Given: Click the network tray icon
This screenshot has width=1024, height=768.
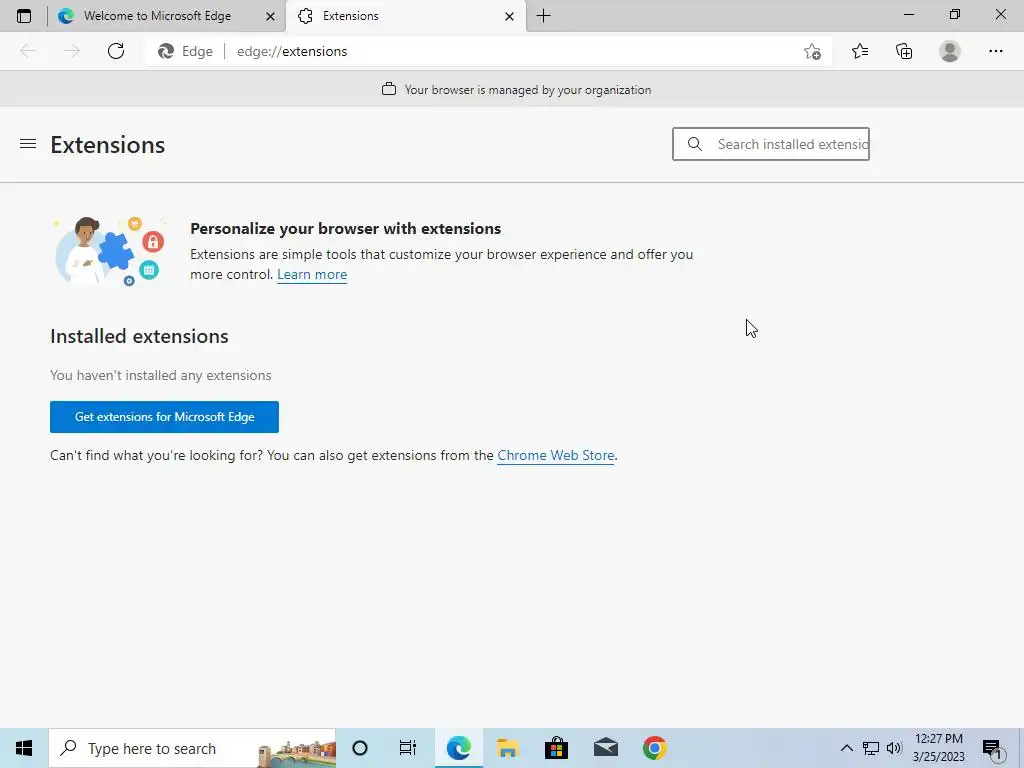Looking at the screenshot, I should point(871,748).
